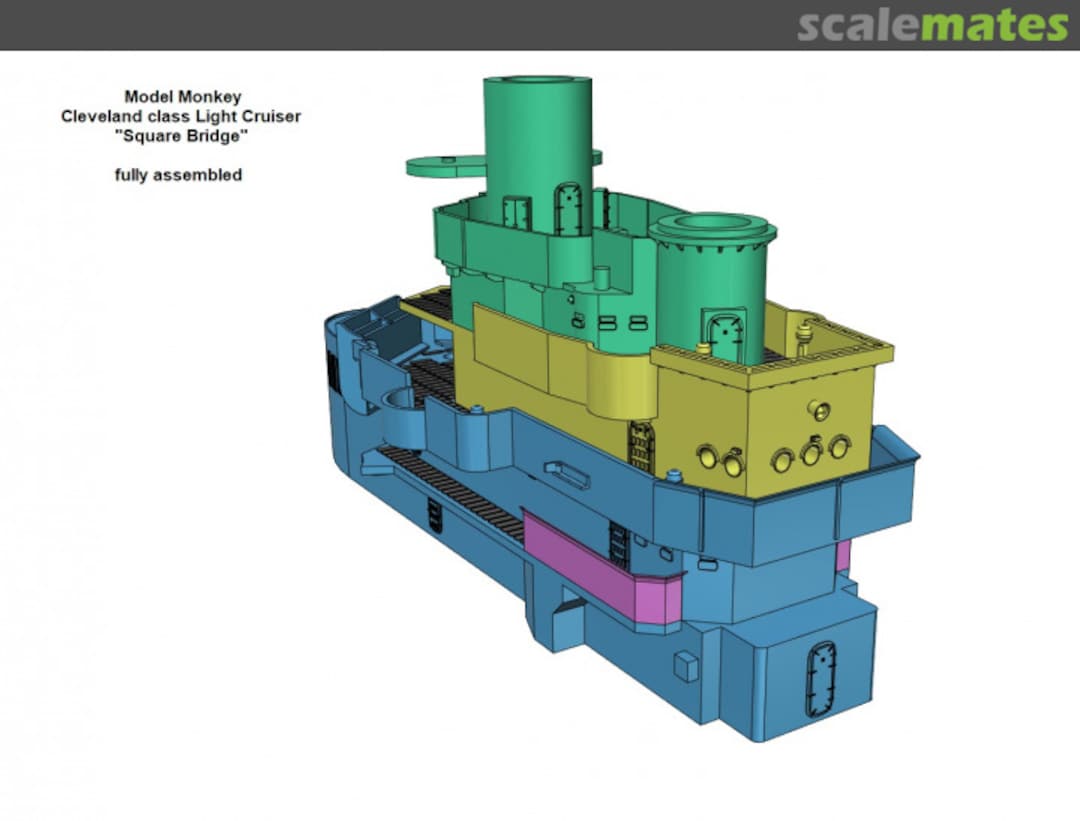This screenshot has width=1080, height=821.
Task: Click the lone upper porthole on the yellow front
Action: click(818, 409)
